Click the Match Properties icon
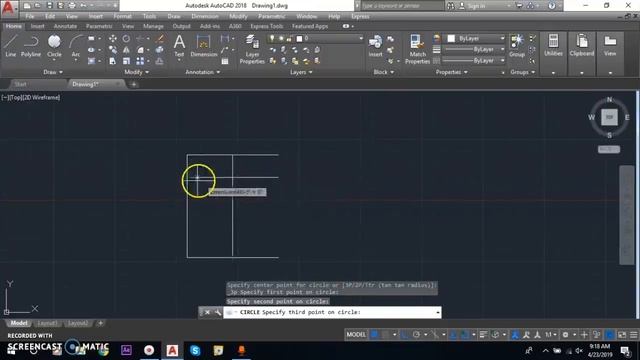 pos(417,49)
